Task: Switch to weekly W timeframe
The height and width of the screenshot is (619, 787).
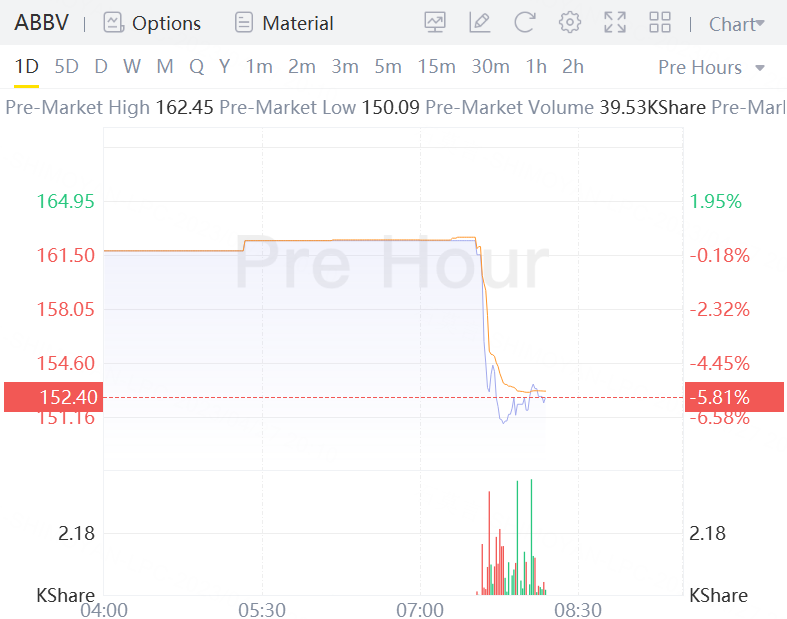Action: point(132,67)
